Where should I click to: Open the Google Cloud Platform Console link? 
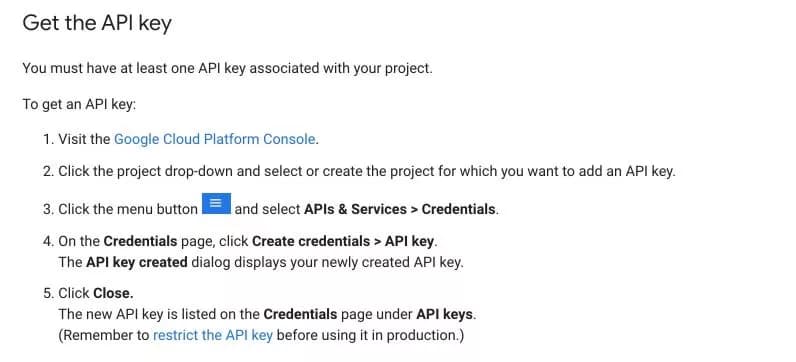[x=214, y=139]
